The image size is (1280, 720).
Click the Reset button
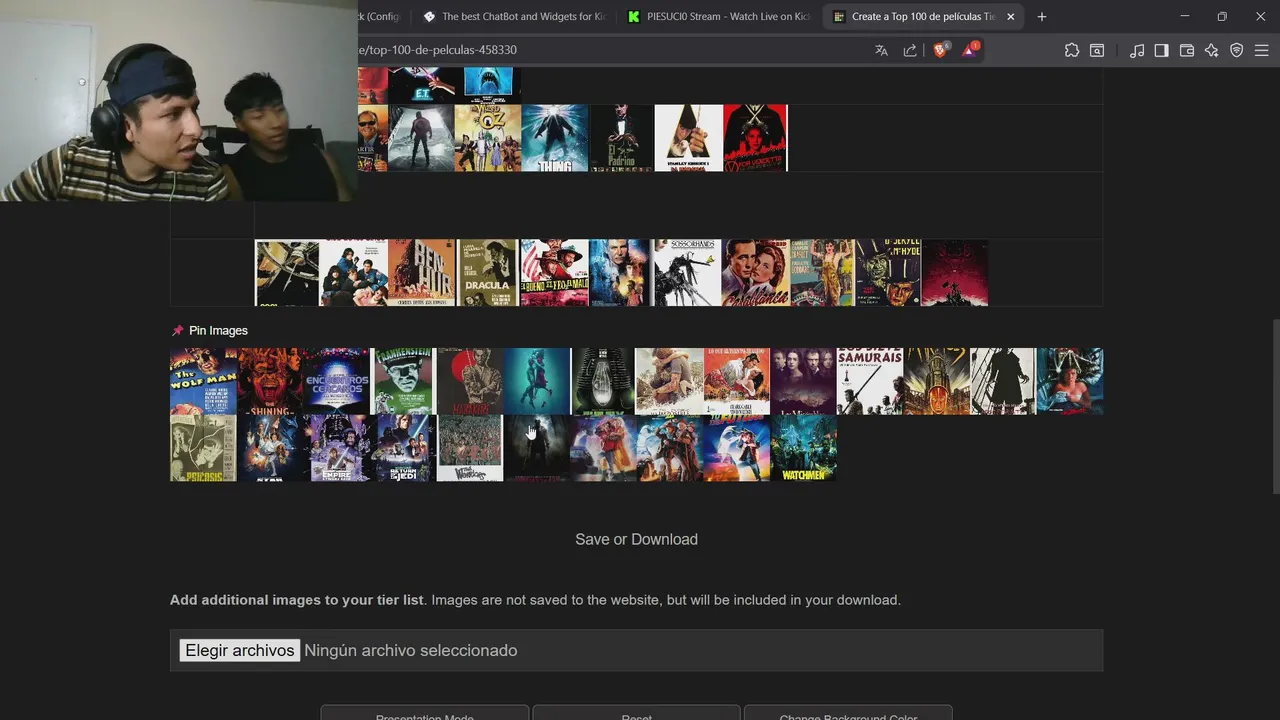click(636, 713)
